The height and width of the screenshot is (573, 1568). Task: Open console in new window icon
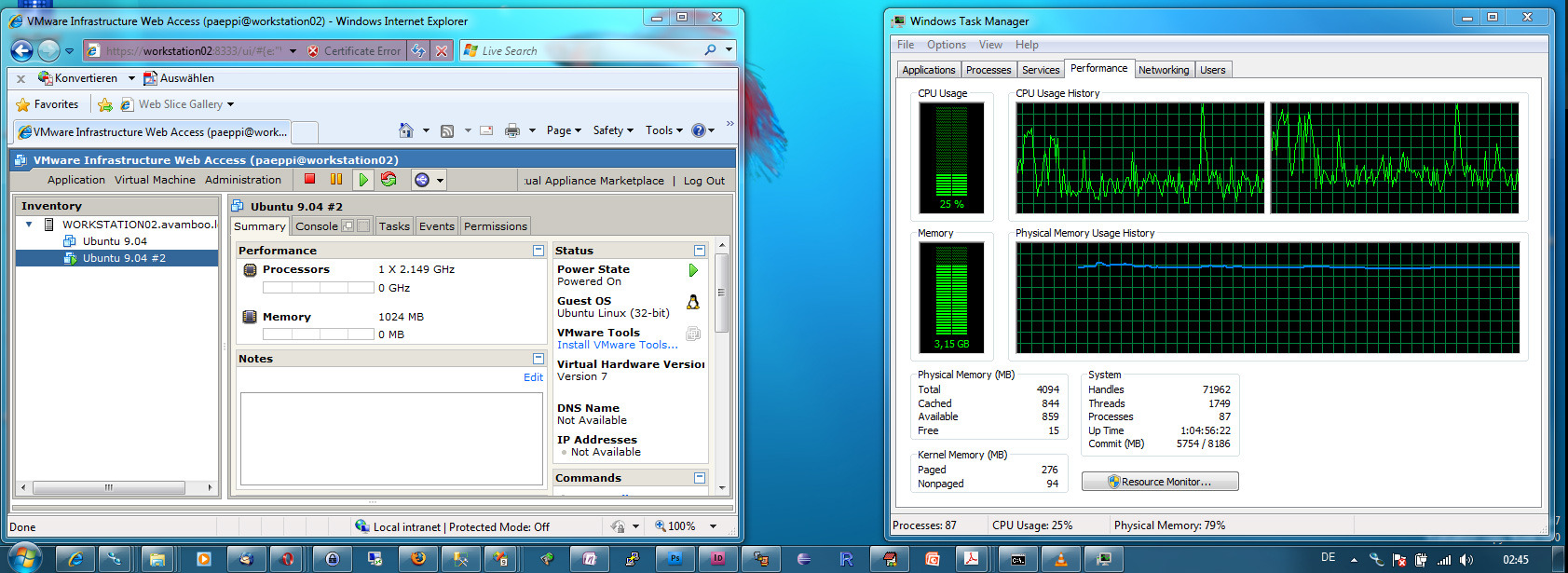[x=348, y=225]
